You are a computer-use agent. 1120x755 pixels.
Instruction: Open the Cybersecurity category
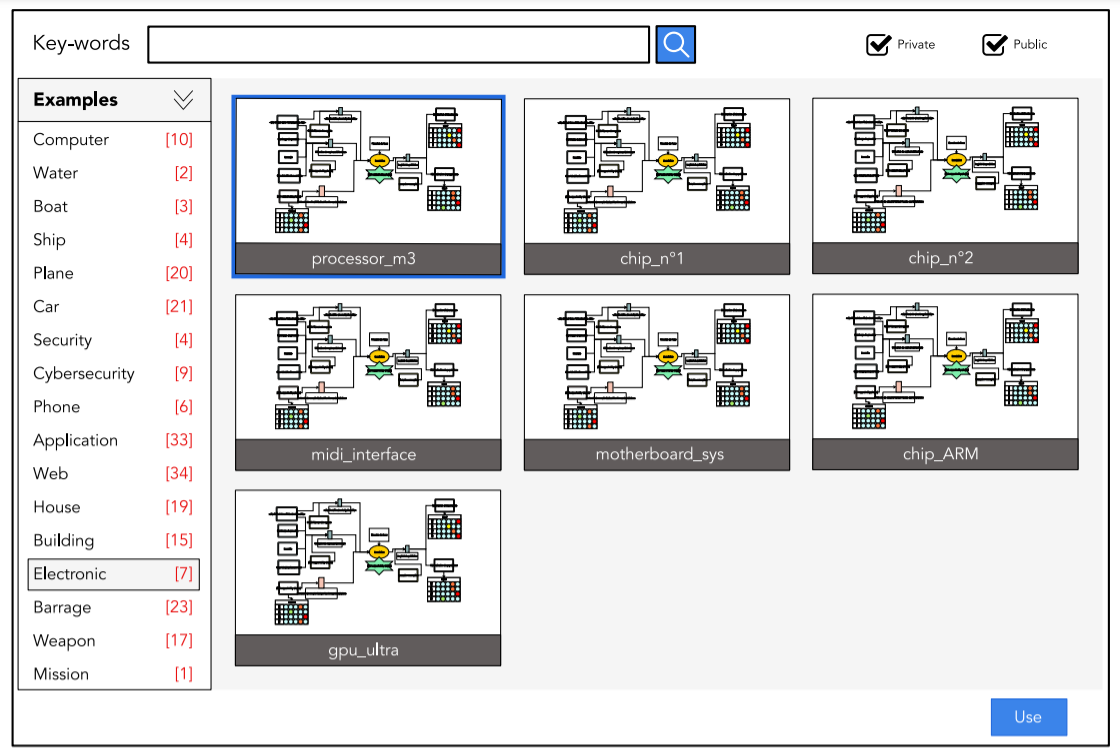(x=114, y=373)
